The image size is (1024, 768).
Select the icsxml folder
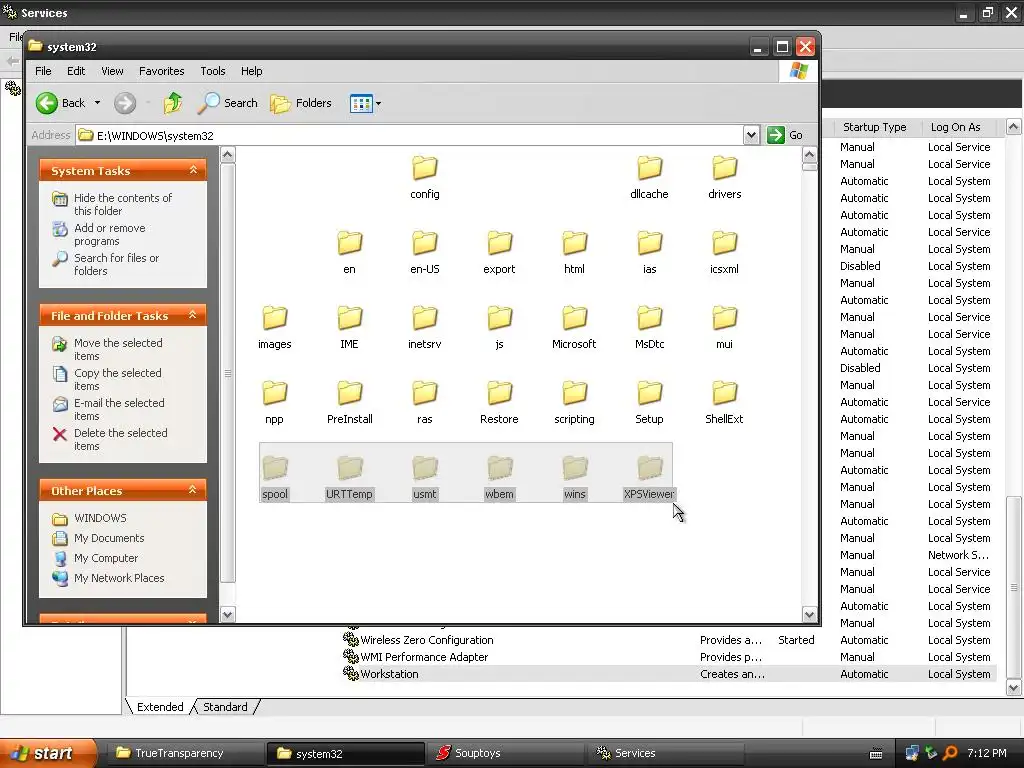point(724,252)
